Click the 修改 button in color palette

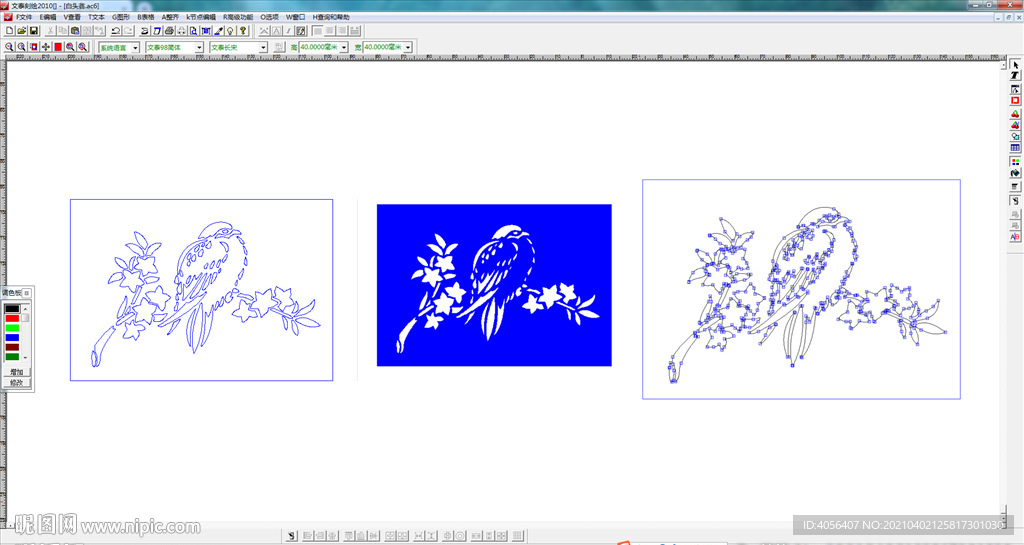16,382
